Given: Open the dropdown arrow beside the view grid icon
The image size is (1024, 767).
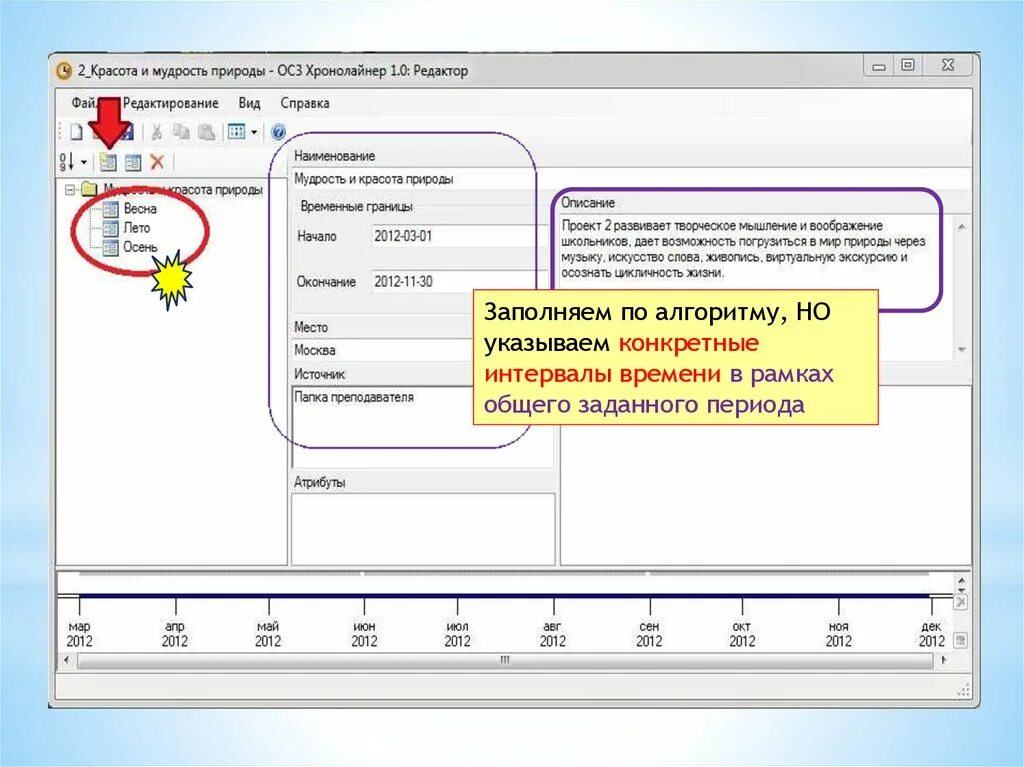Looking at the screenshot, I should click(254, 133).
